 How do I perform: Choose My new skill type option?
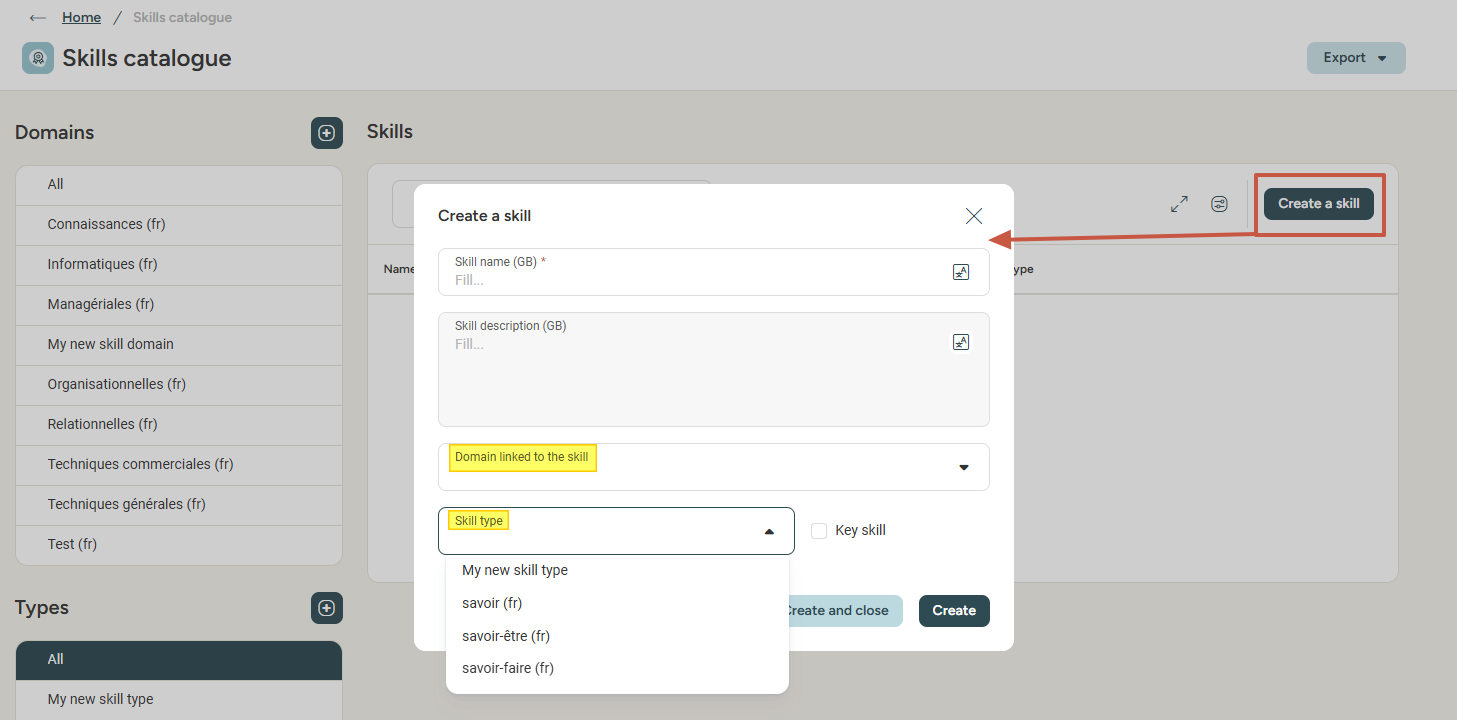coord(515,570)
